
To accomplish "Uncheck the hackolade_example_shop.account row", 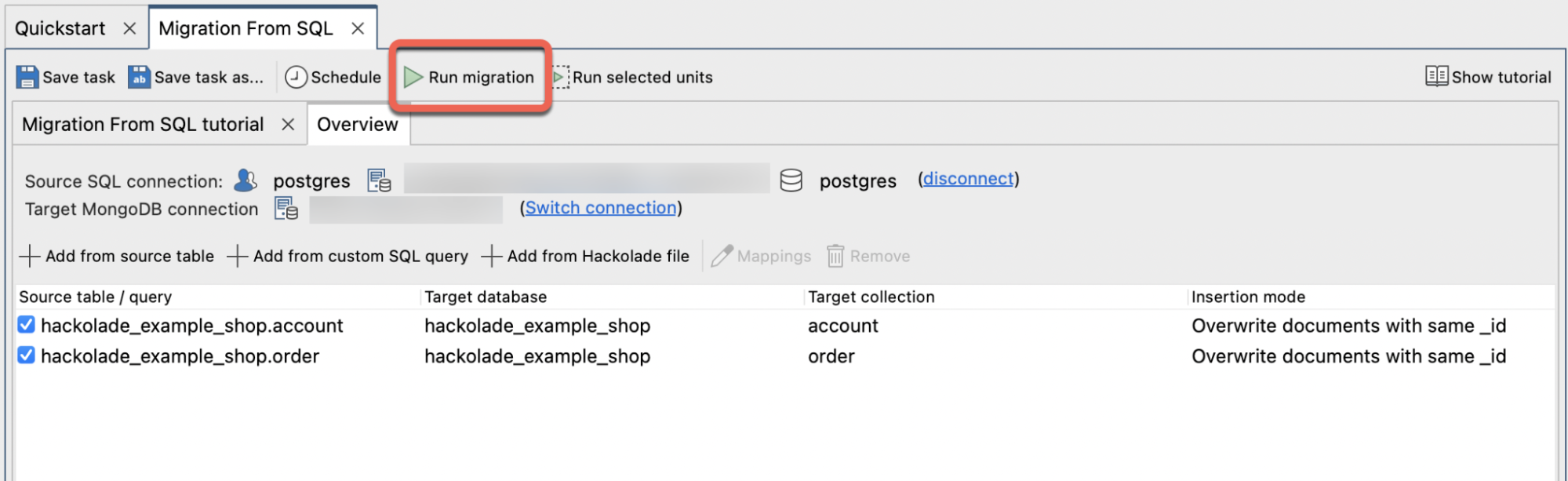I will 26,325.
